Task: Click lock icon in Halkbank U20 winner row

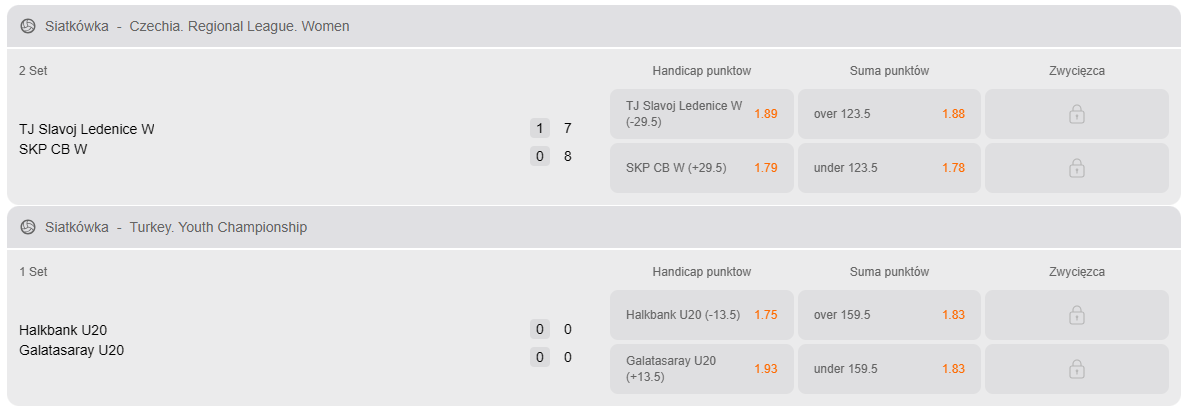Action: 1077,315
